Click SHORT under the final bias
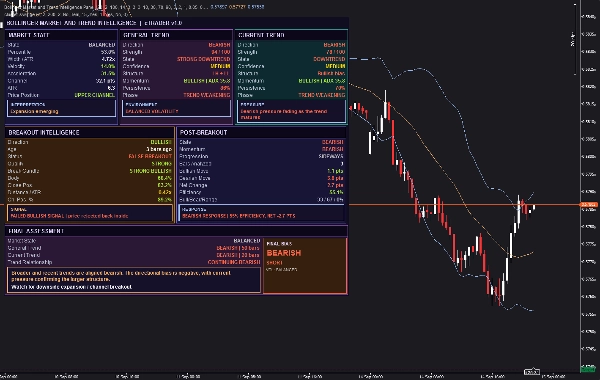The height and width of the screenshot is (380, 600). [x=274, y=263]
